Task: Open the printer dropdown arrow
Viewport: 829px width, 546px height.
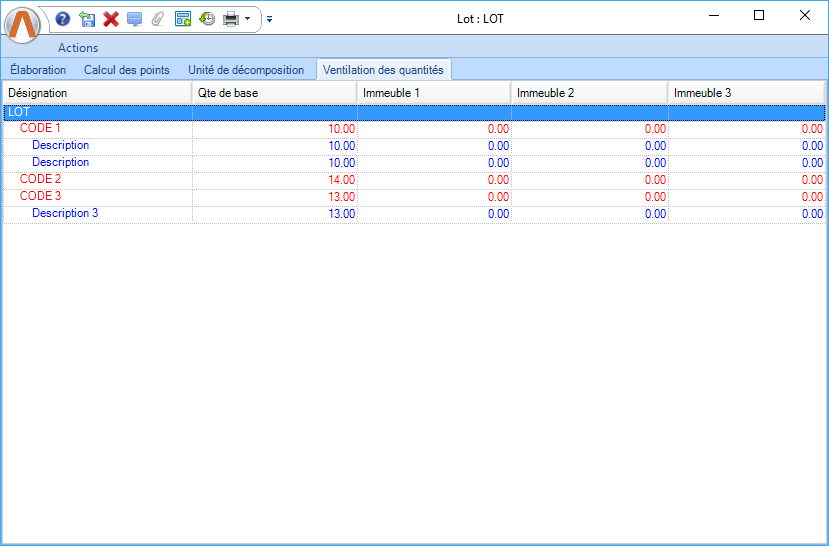Action: click(248, 19)
